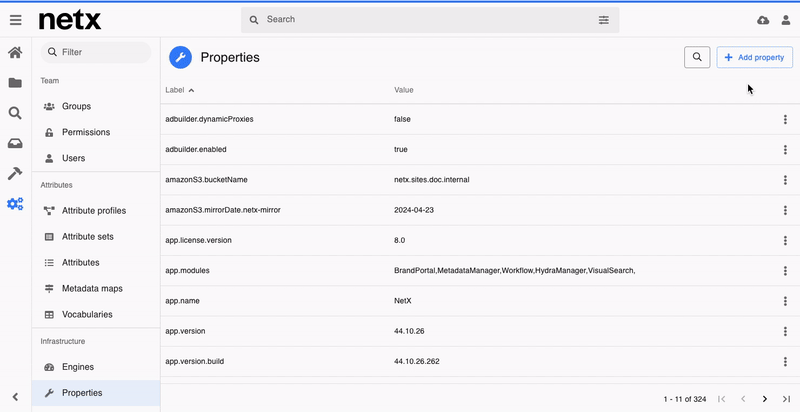
Task: Open actions menu for adbuilder.enabled row
Action: tap(785, 150)
